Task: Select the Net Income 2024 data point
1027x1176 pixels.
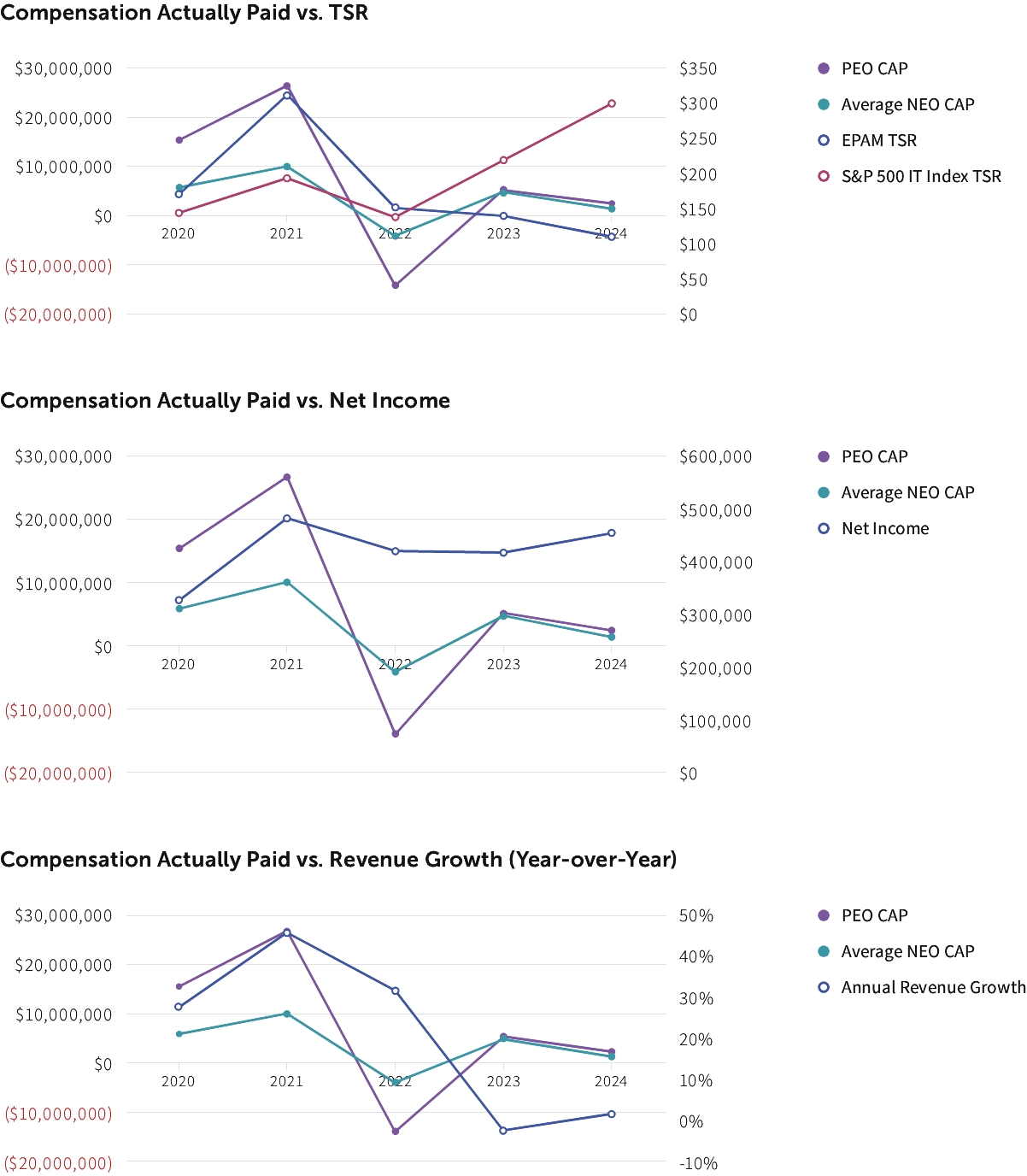Action: click(612, 533)
